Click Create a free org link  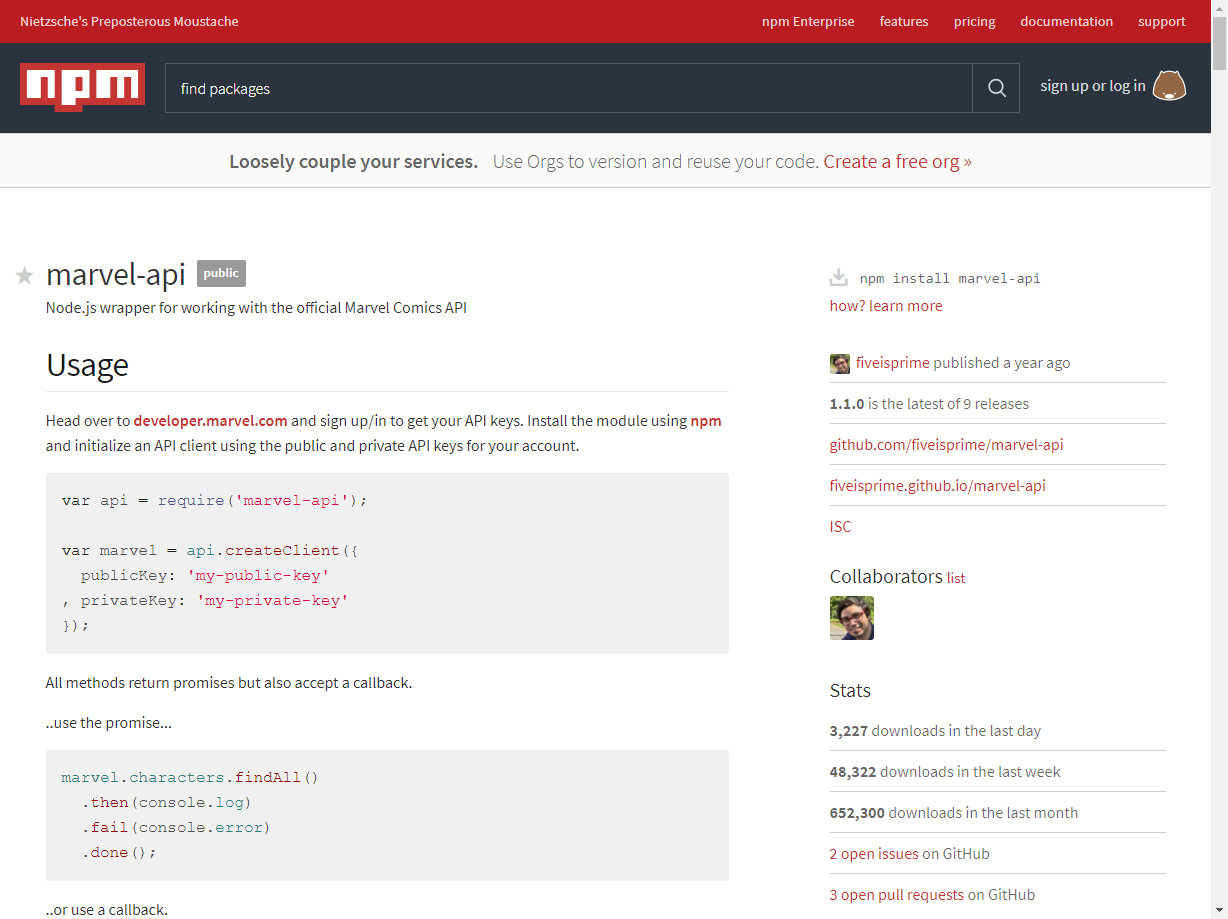coord(898,161)
